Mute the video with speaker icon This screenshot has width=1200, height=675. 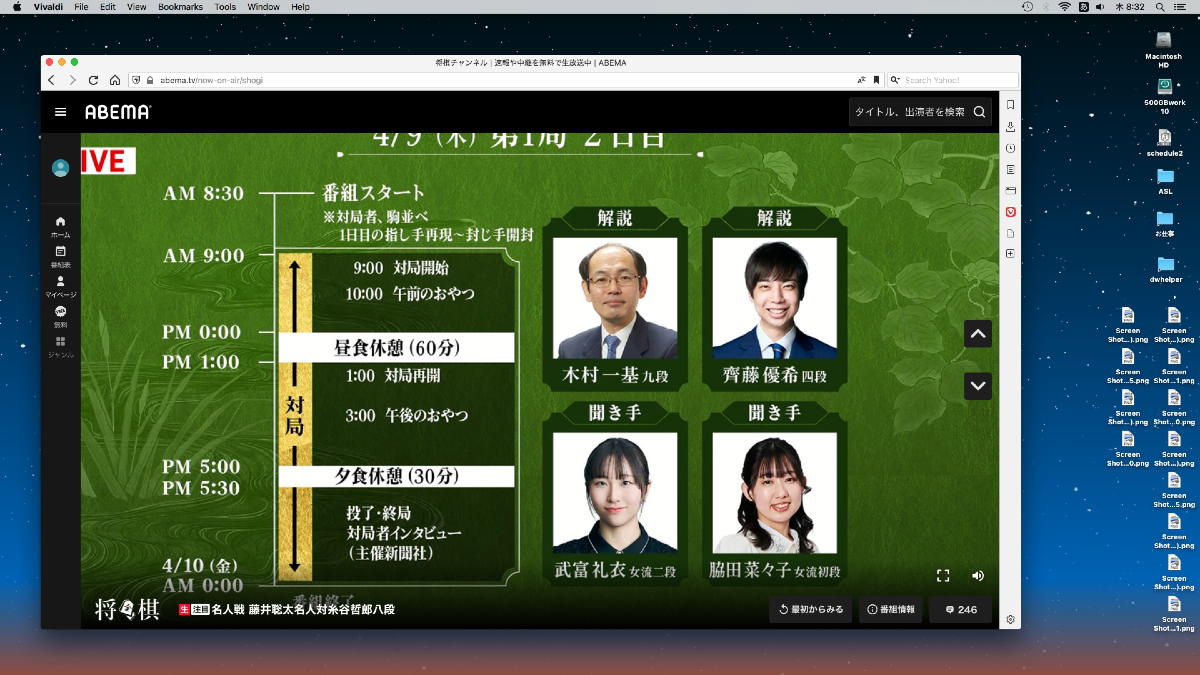point(977,576)
